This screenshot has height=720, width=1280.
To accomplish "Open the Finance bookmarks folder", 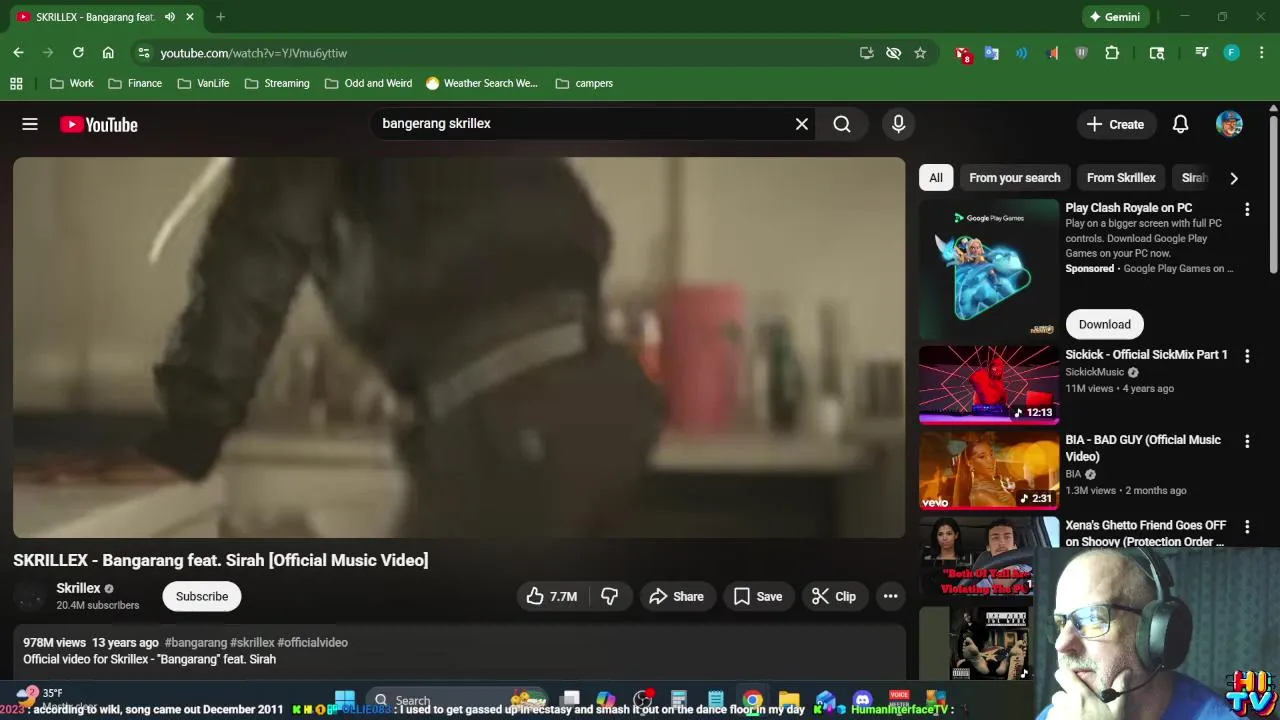I will [134, 83].
